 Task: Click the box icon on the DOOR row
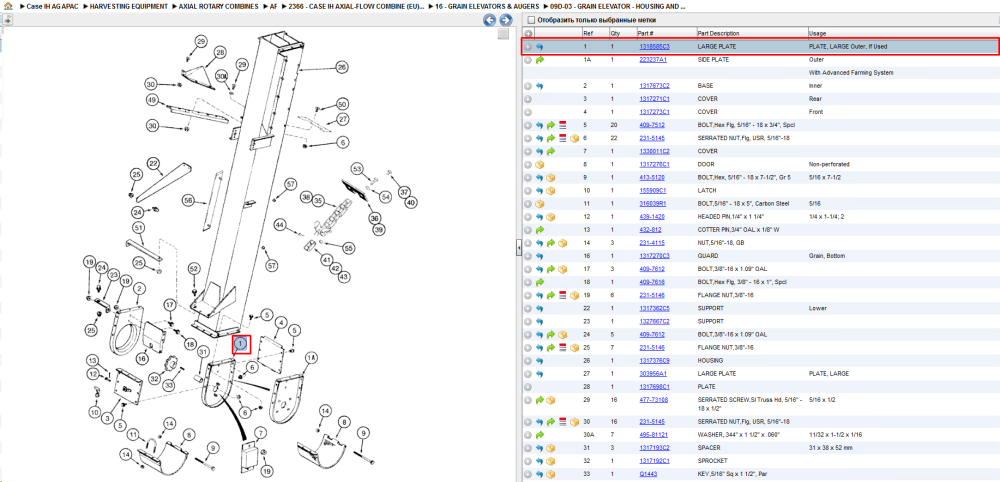(x=540, y=164)
